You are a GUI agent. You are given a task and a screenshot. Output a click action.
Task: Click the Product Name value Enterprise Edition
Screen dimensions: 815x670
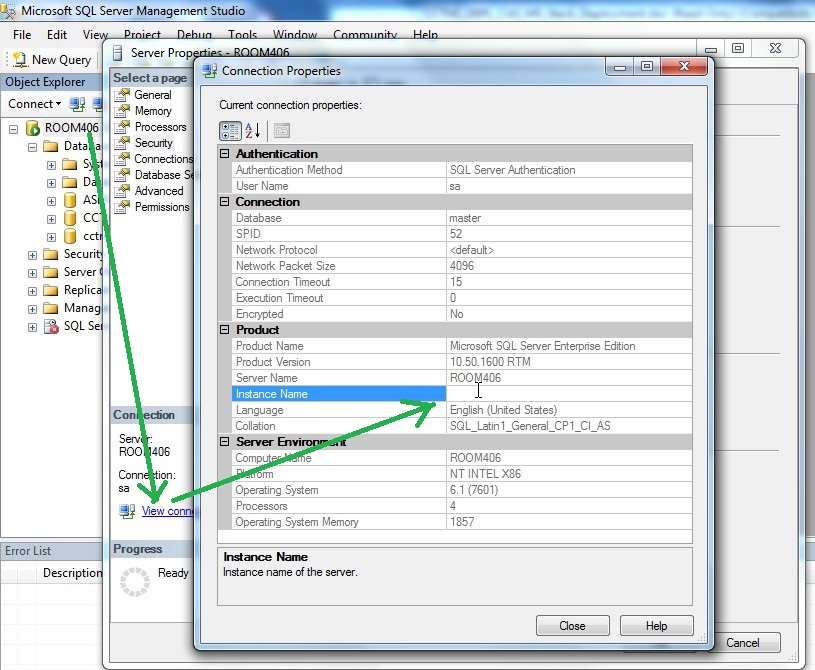[x=543, y=346]
